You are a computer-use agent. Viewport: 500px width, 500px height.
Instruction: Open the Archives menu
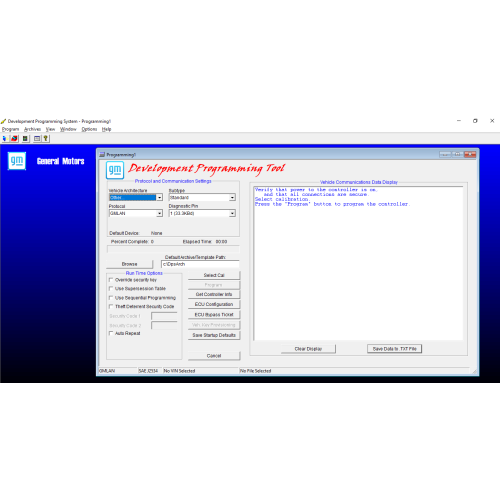click(x=32, y=129)
